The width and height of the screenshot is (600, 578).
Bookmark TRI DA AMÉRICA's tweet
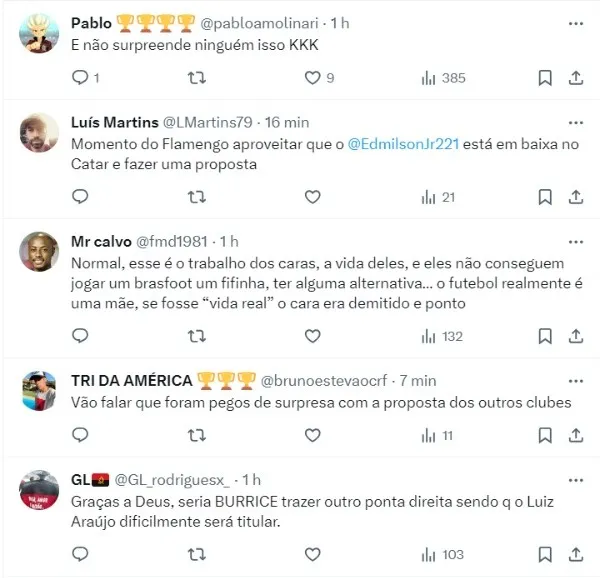(x=545, y=435)
